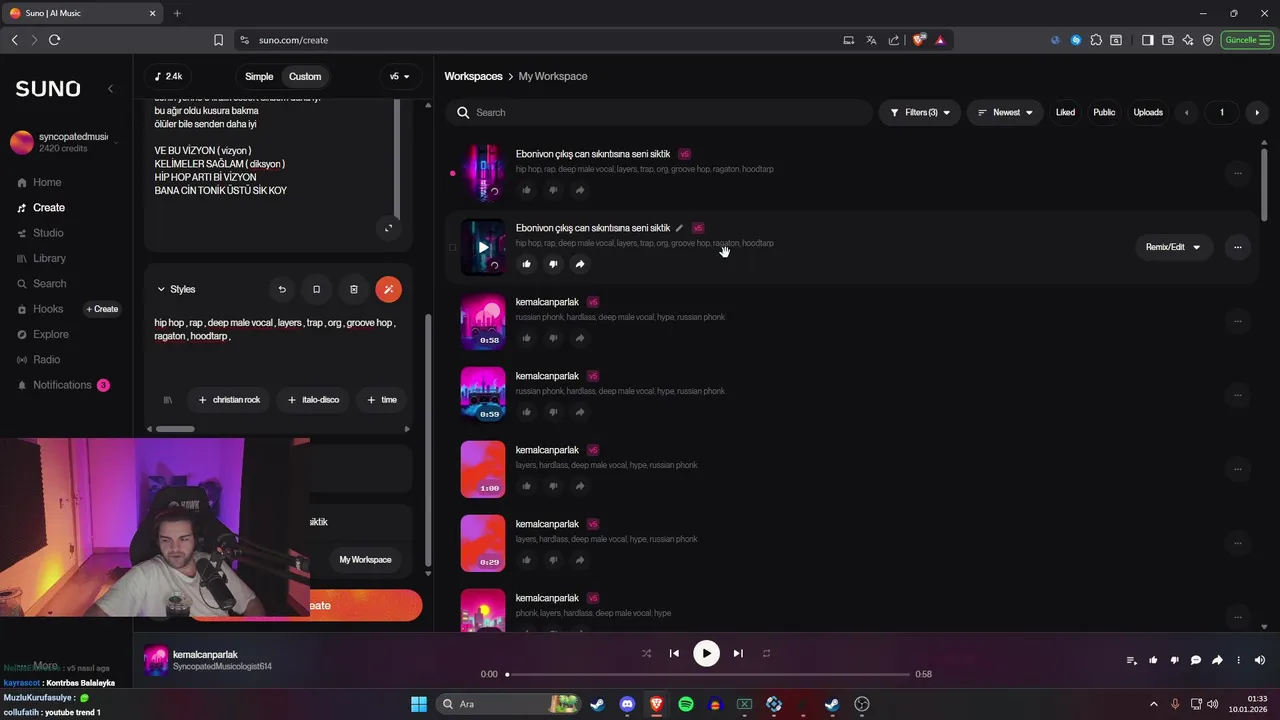This screenshot has width=1280, height=720.
Task: Open Spotify from Windows taskbar
Action: coord(686,704)
